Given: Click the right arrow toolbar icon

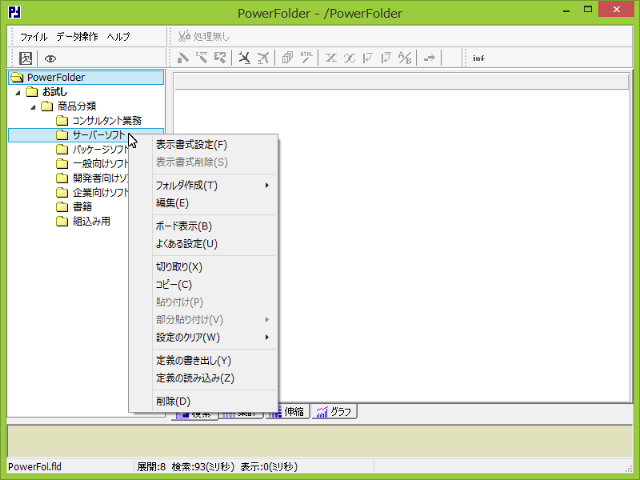Looking at the screenshot, I should (x=429, y=58).
